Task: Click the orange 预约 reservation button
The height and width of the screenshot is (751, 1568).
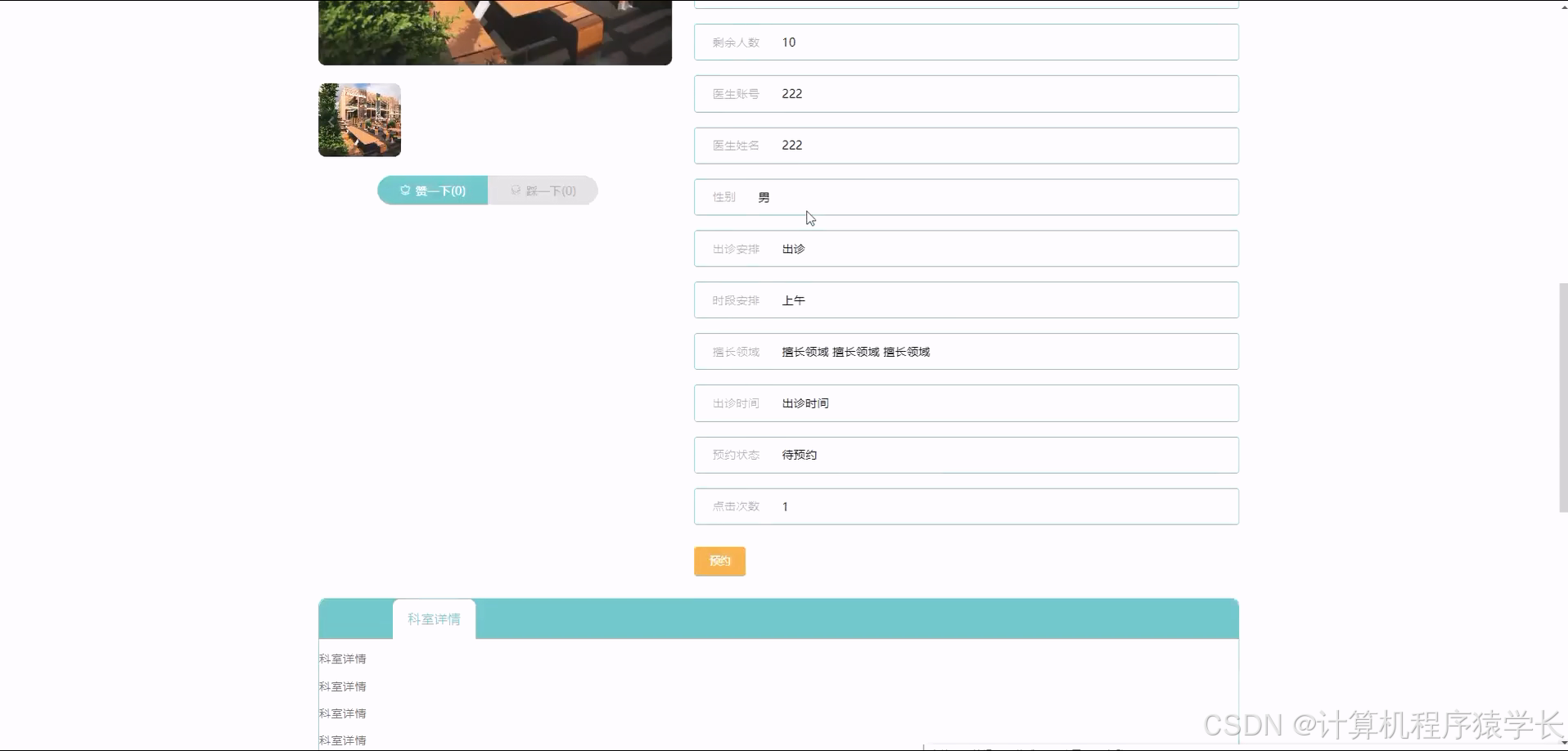Action: 719,561
